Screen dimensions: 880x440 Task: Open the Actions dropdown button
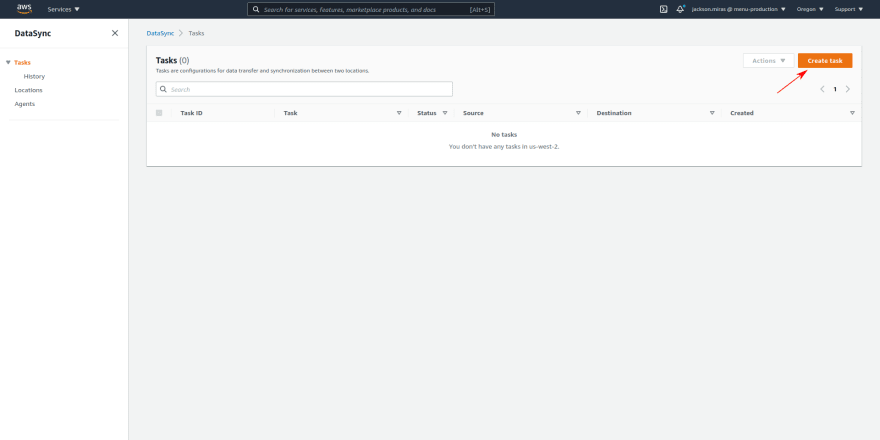769,61
